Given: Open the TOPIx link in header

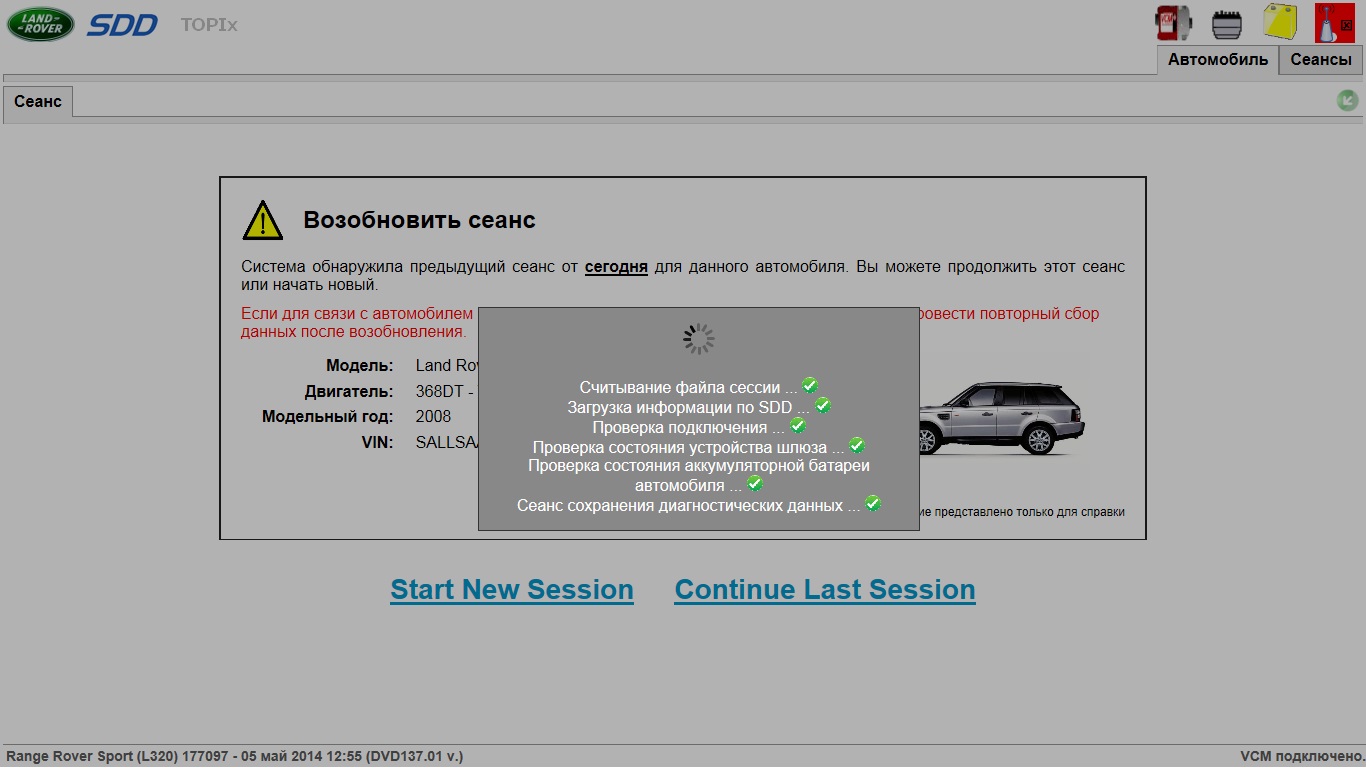Looking at the screenshot, I should tap(209, 25).
